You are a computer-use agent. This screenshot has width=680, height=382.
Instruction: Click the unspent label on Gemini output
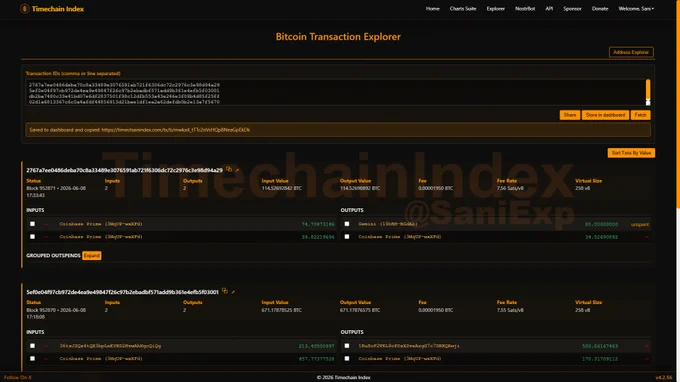(640, 225)
